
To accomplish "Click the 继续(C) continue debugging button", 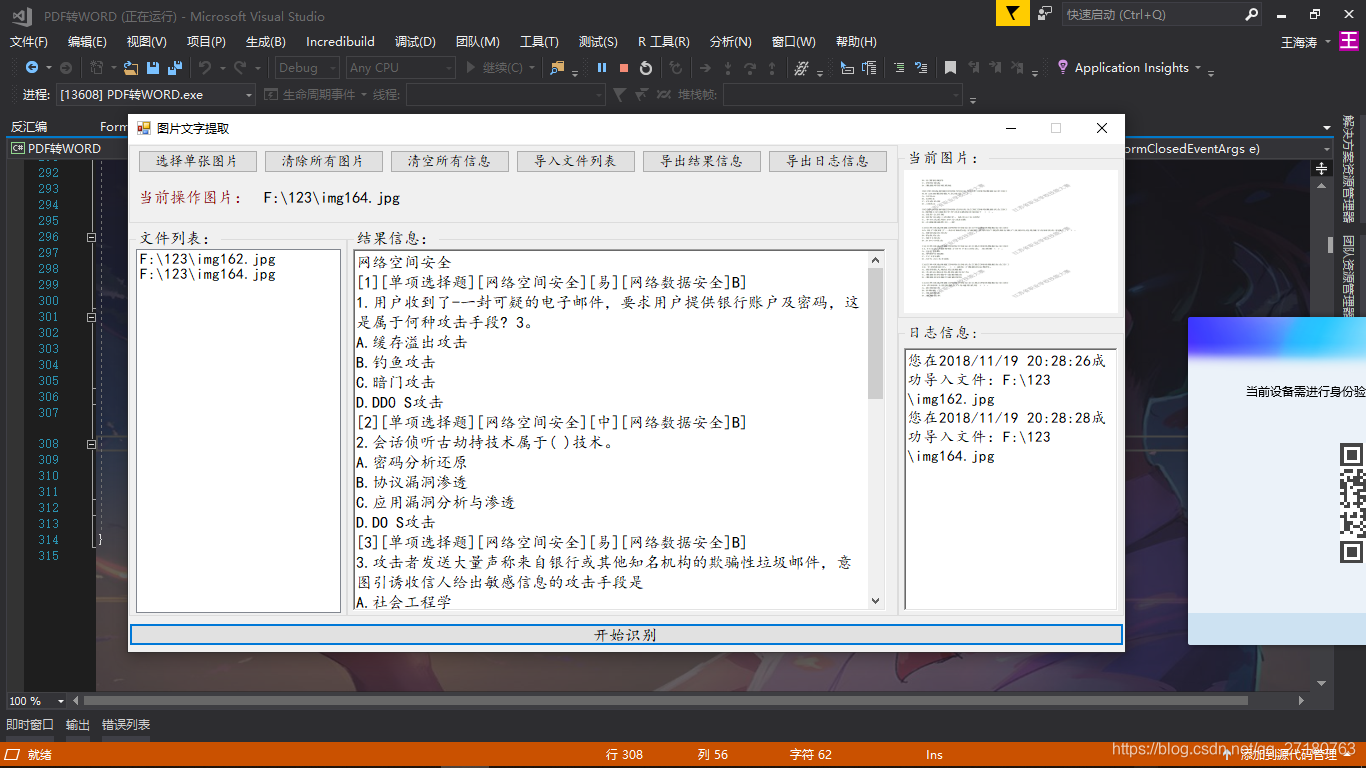I will pyautogui.click(x=502, y=68).
